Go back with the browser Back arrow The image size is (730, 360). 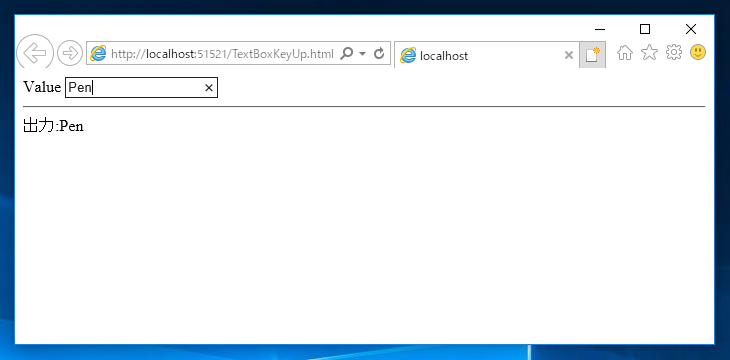click(35, 53)
